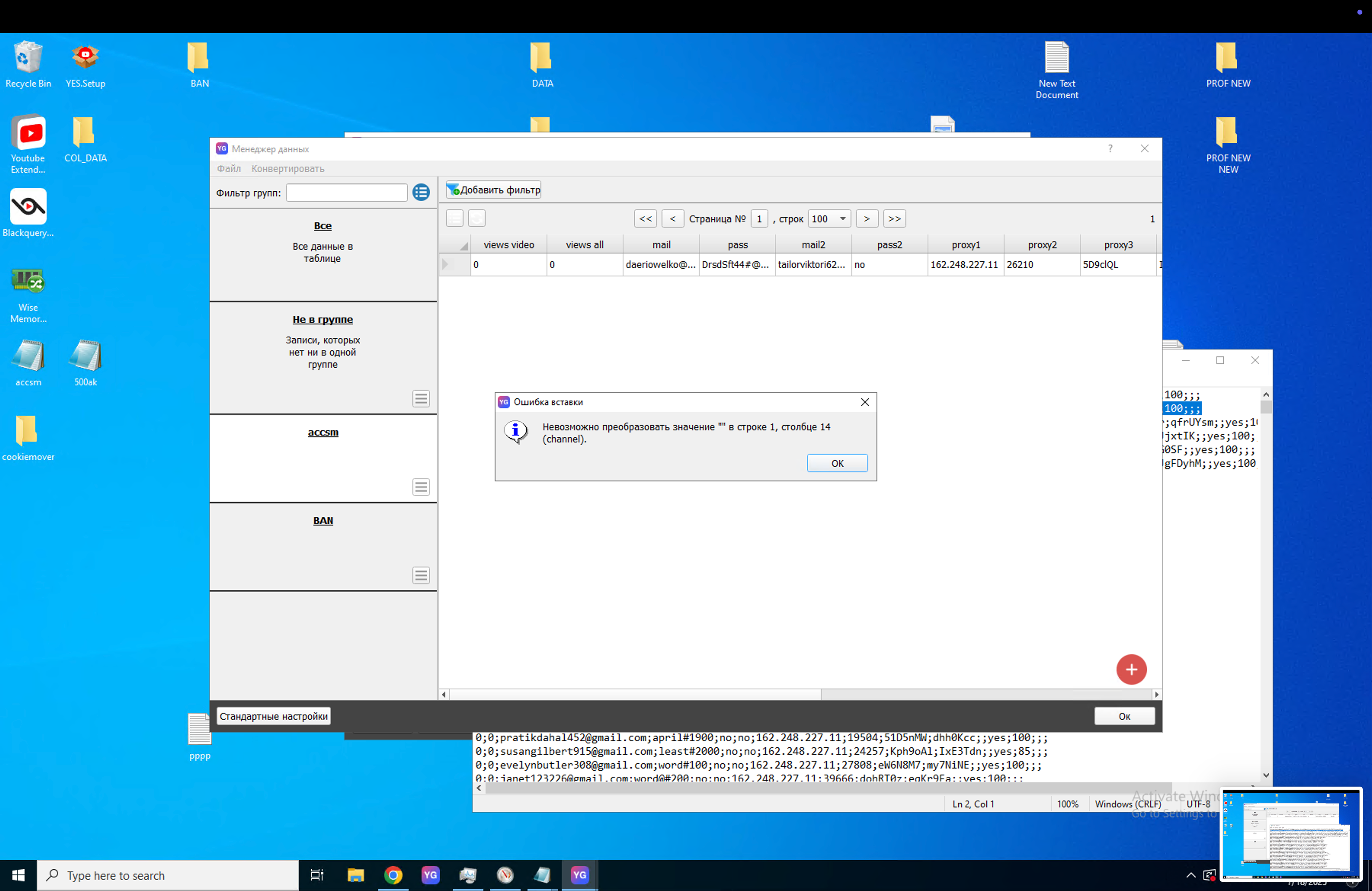The height and width of the screenshot is (891, 1372).
Task: Go to the first page with << button
Action: (645, 219)
